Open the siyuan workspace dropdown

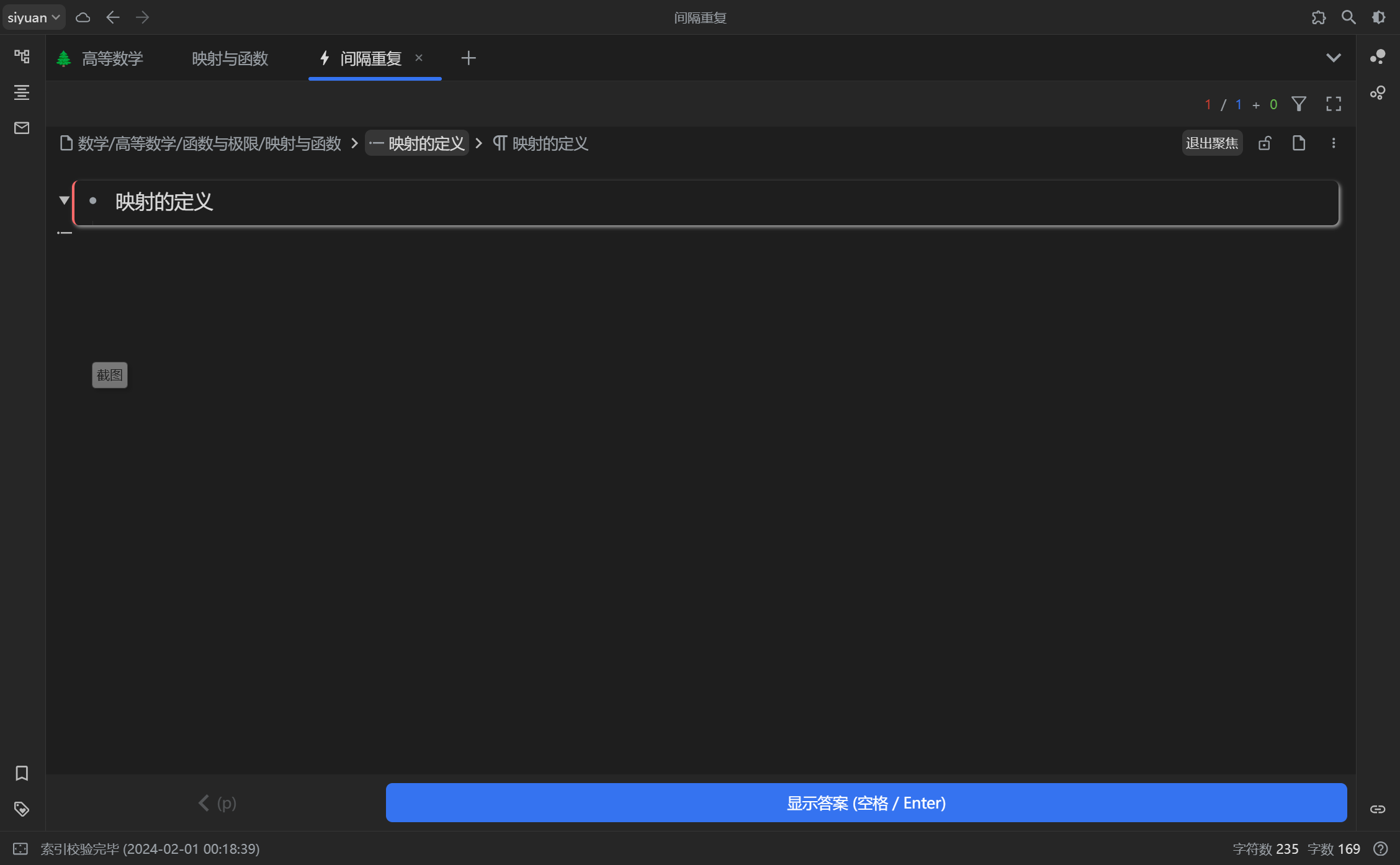[x=34, y=17]
